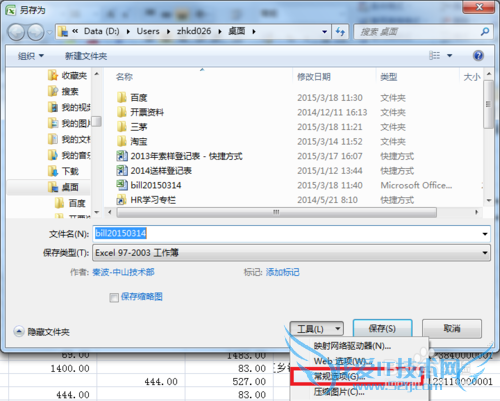Sort by 类型 column header
This screenshot has width=500, height=401.
coord(389,77)
